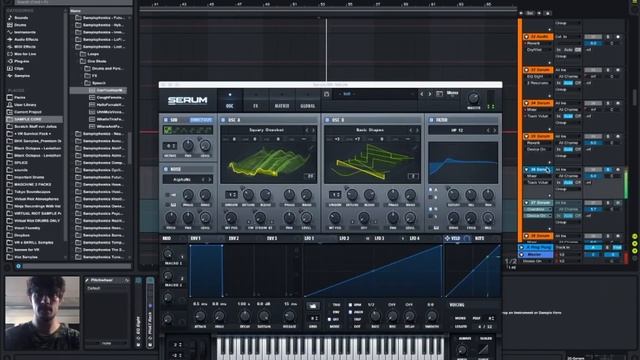The image size is (640, 360).
Task: Toggle filter routing for oscillator A
Action: (x=431, y=190)
